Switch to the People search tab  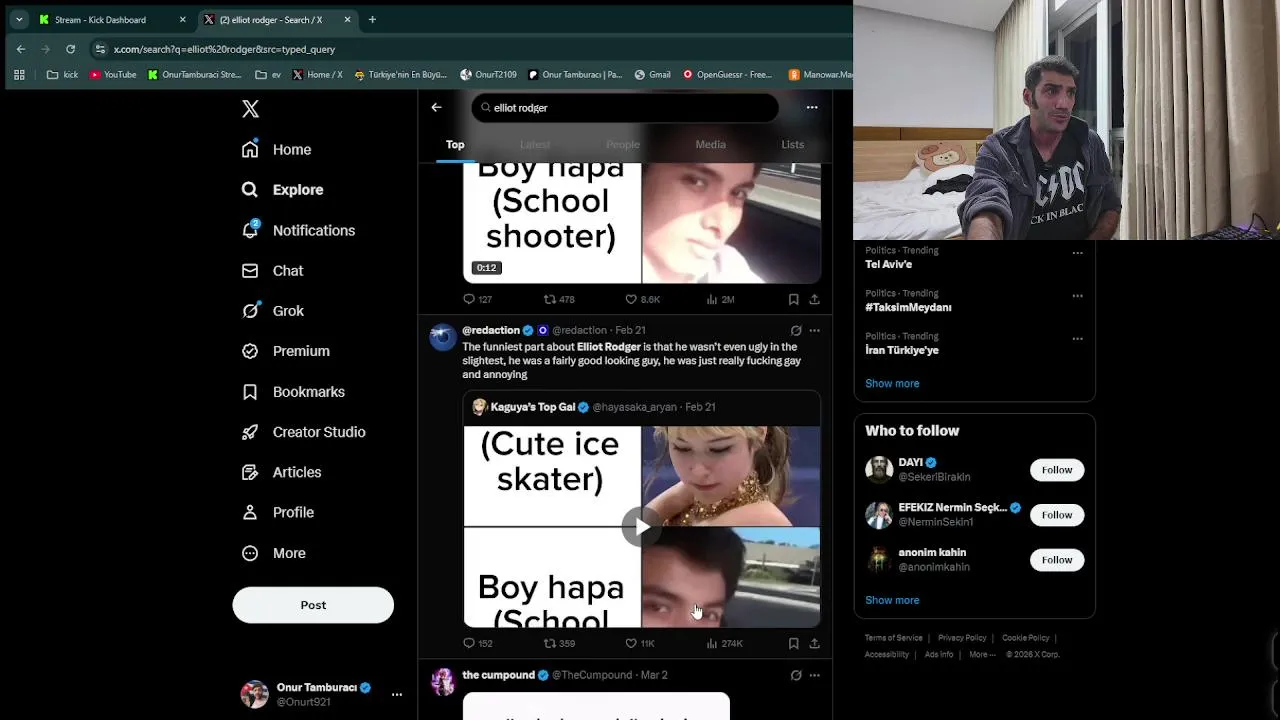coord(622,144)
